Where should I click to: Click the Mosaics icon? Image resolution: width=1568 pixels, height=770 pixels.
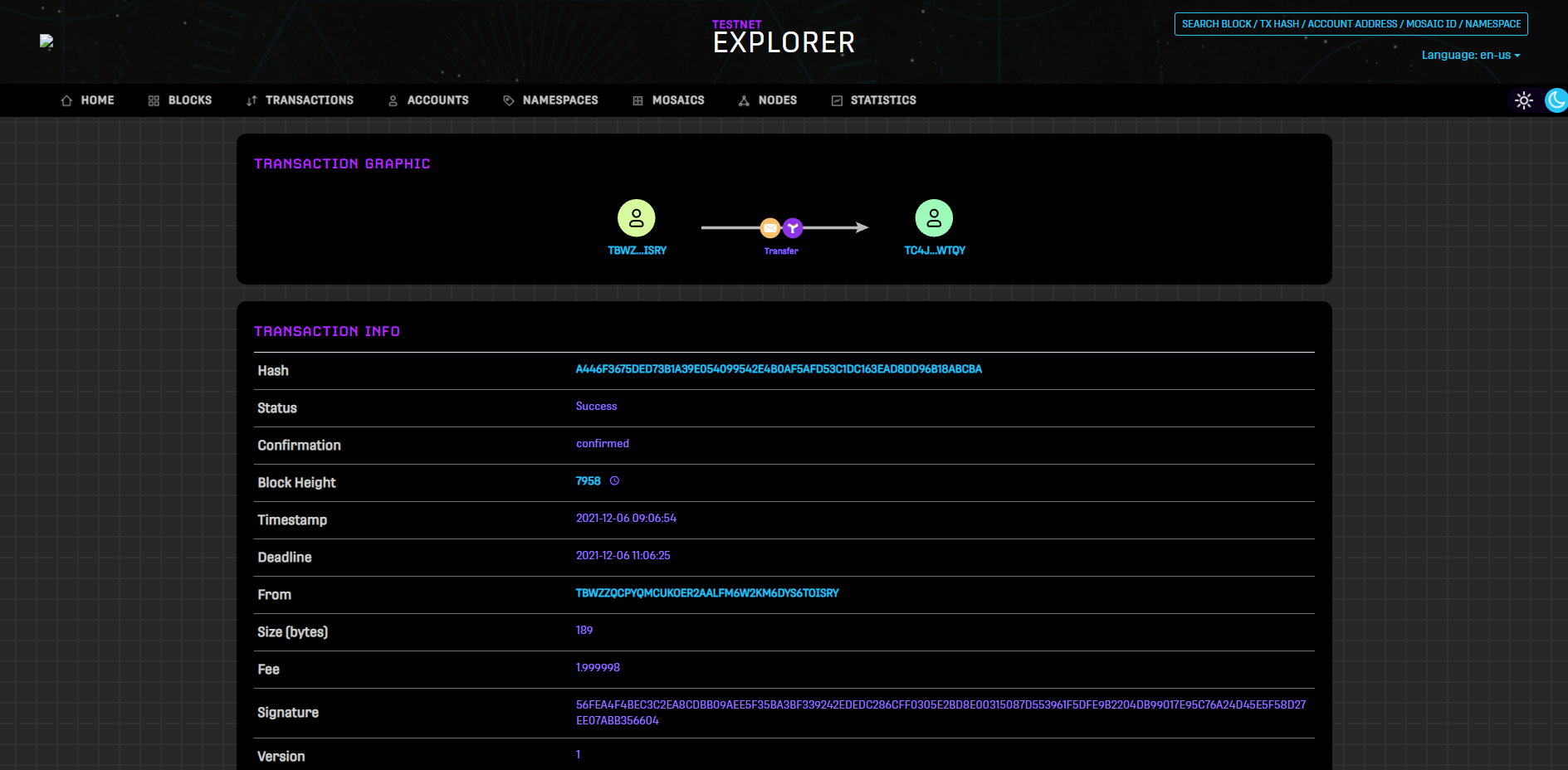point(637,100)
